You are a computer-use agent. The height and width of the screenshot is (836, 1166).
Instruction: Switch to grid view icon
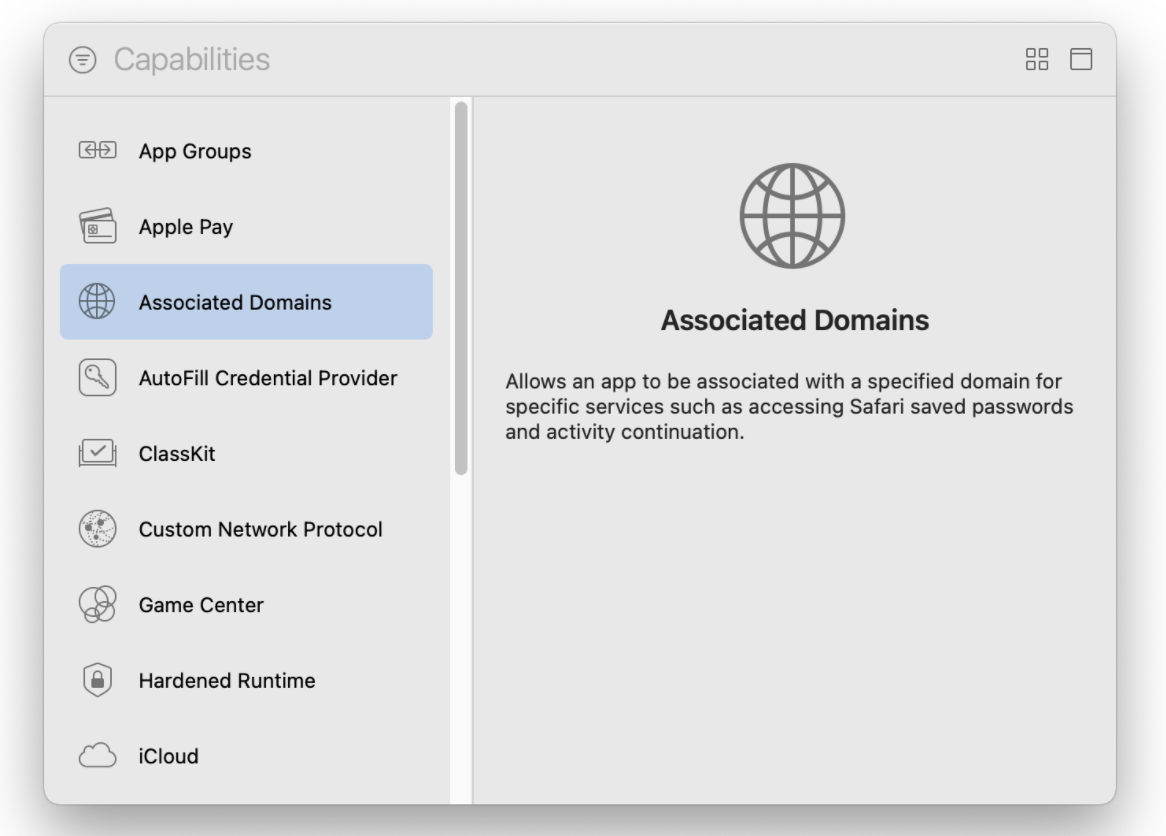point(1037,60)
